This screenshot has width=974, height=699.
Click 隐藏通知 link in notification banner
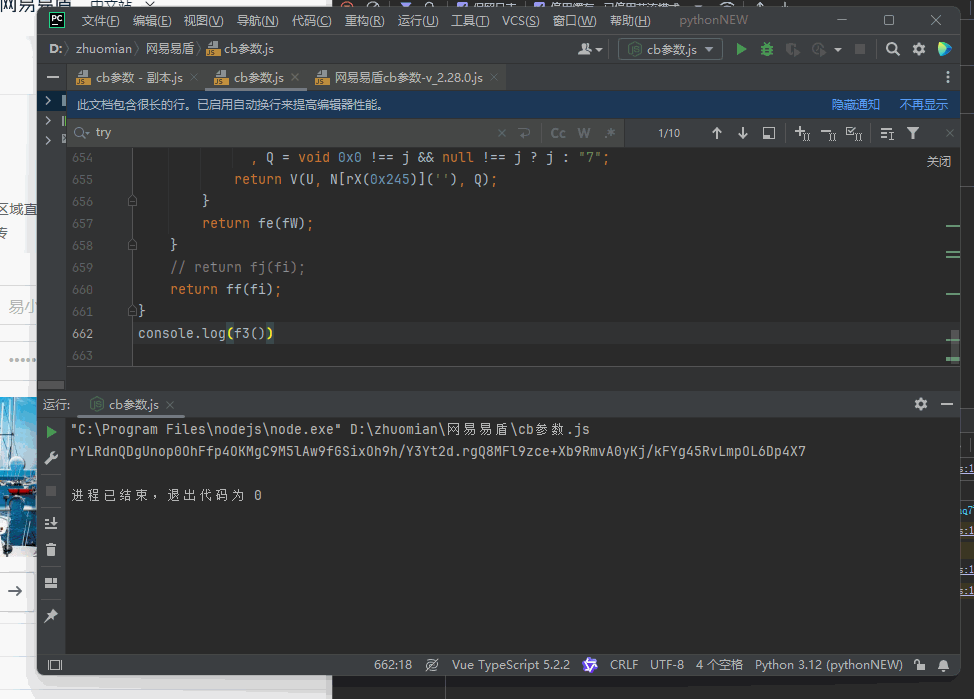click(x=856, y=104)
